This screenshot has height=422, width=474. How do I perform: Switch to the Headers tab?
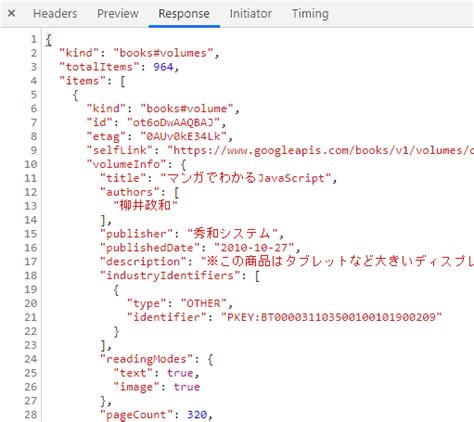click(55, 14)
